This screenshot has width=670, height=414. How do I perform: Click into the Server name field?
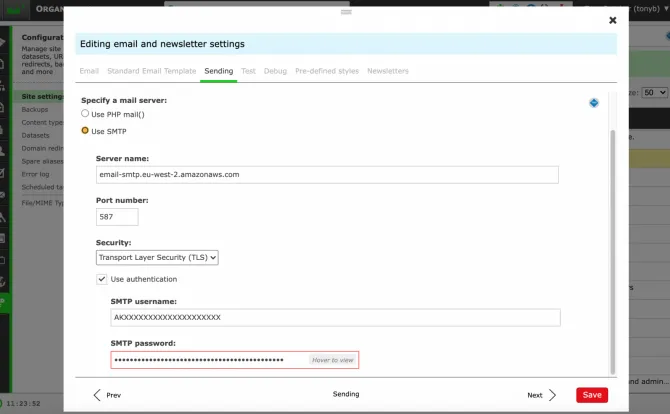click(x=327, y=175)
